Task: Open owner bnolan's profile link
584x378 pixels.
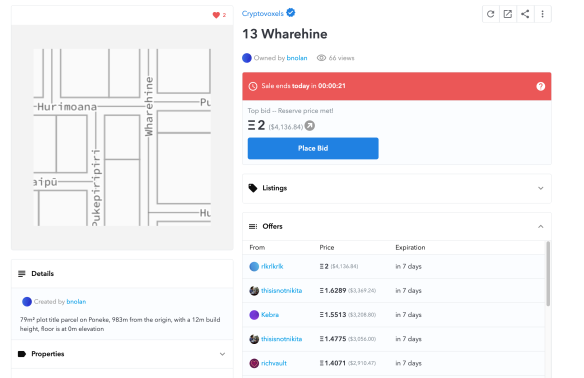Action: (x=297, y=58)
